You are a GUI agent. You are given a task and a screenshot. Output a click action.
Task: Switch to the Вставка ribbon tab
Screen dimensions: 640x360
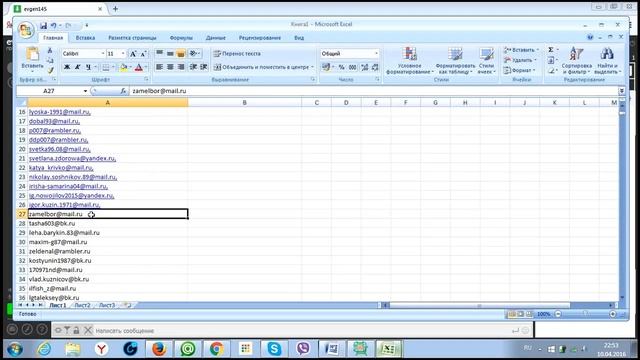(x=85, y=38)
